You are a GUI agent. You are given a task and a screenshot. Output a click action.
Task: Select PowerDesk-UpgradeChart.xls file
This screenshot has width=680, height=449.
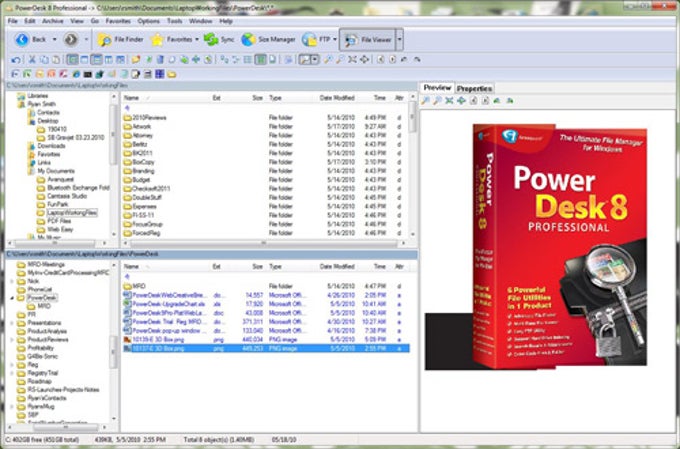[x=265, y=304]
